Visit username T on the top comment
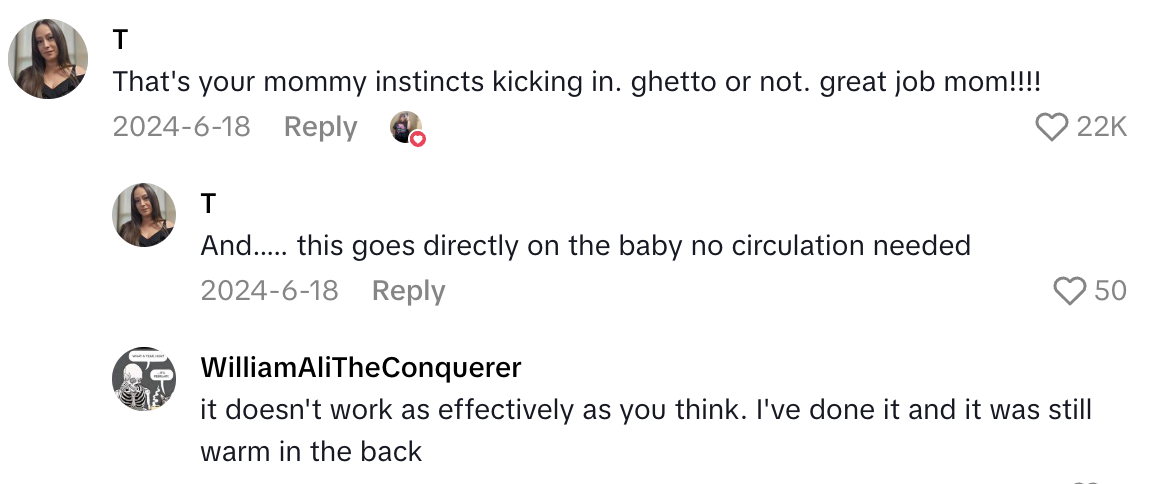Viewport: 1156px width, 484px height. (121, 38)
